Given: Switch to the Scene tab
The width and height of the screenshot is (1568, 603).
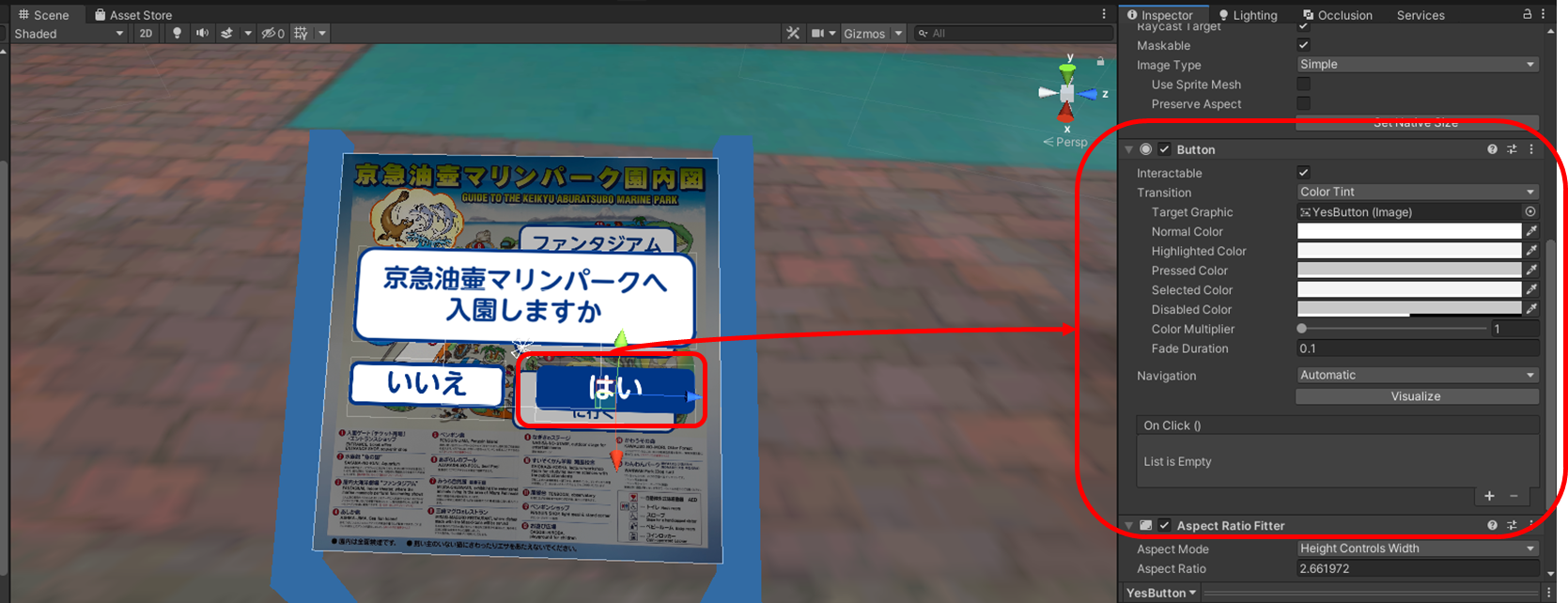Looking at the screenshot, I should (x=43, y=14).
